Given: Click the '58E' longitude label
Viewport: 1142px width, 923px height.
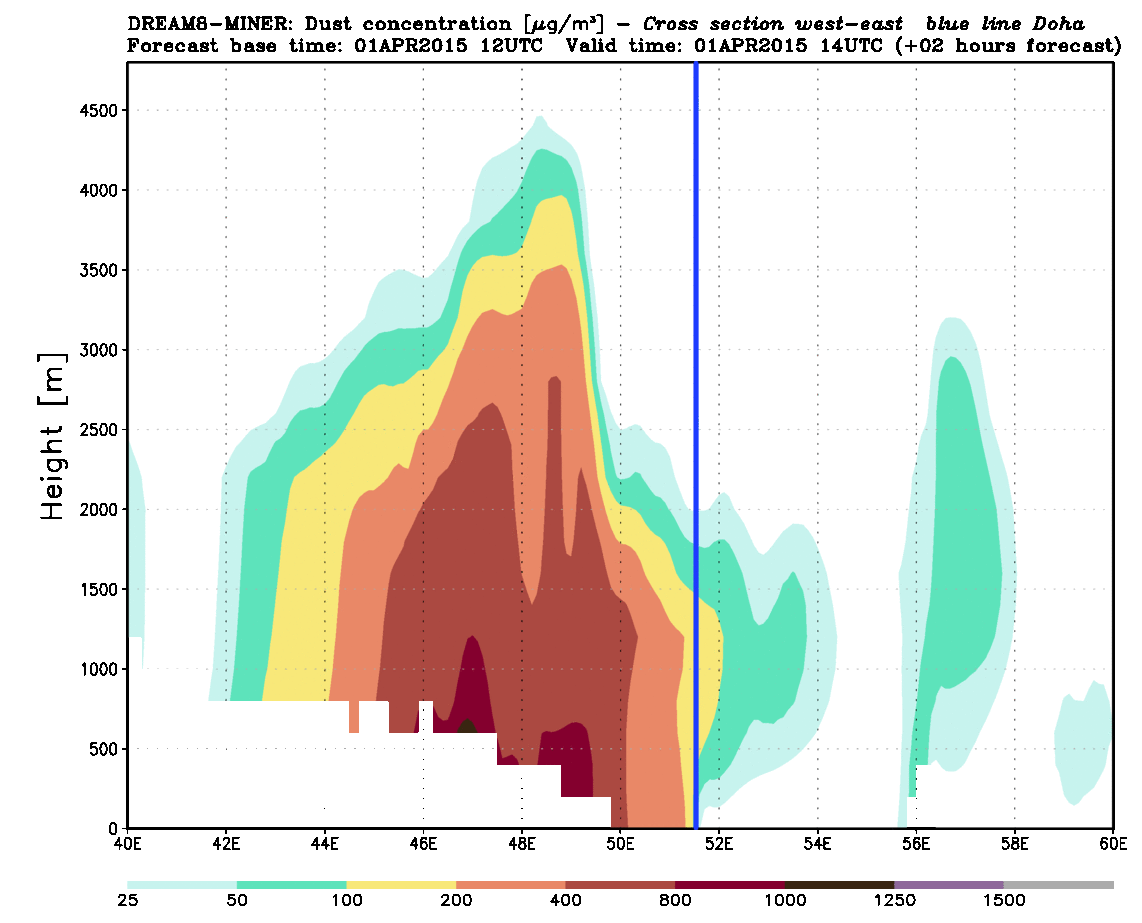Looking at the screenshot, I should (1015, 844).
